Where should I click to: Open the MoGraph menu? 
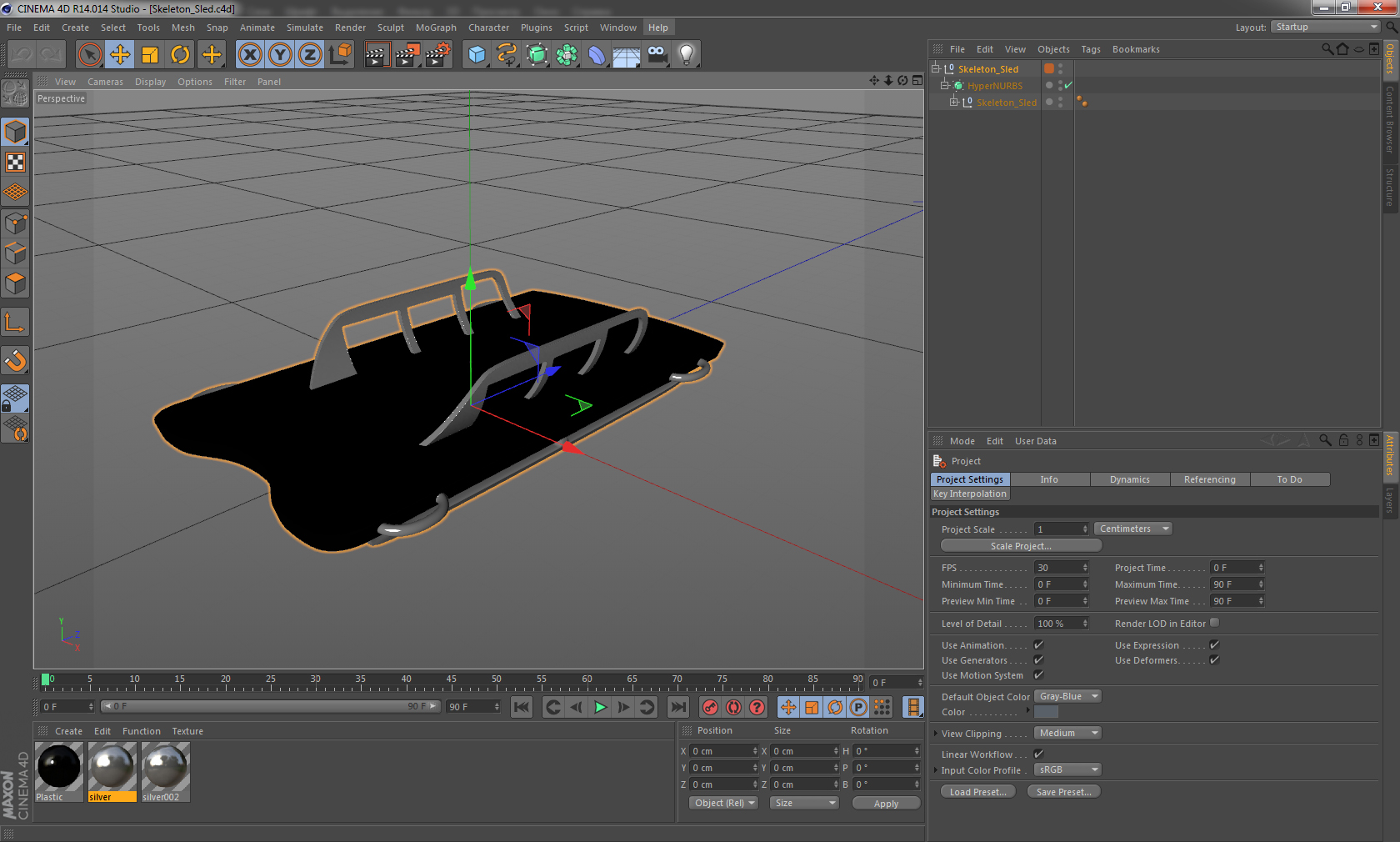point(436,28)
